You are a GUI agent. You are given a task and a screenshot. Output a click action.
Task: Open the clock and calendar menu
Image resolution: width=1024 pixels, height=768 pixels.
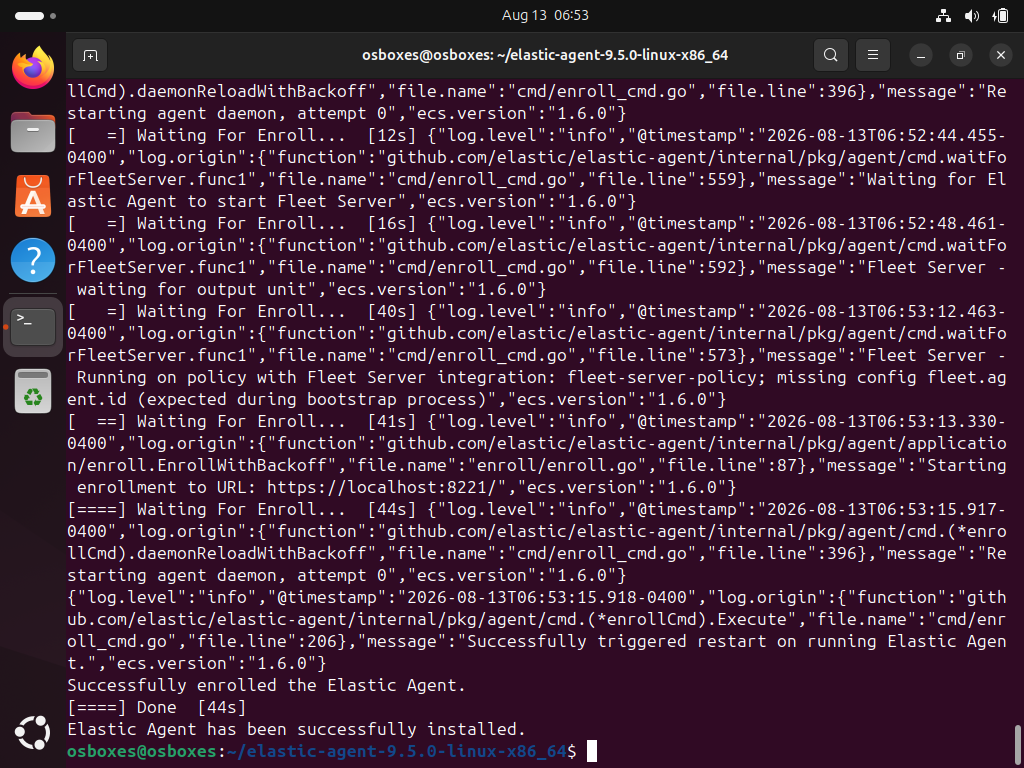pyautogui.click(x=545, y=15)
